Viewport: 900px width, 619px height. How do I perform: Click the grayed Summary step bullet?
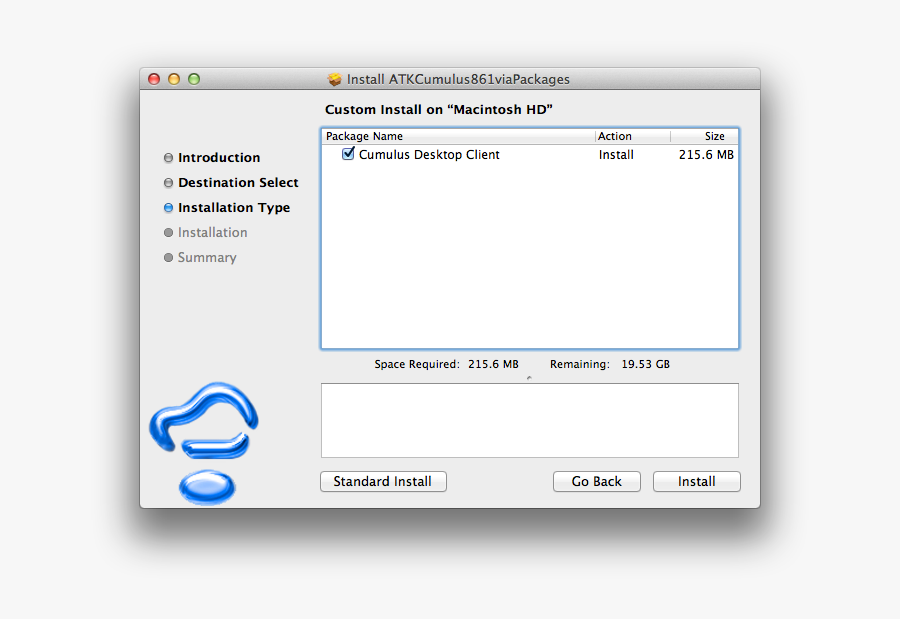click(168, 257)
